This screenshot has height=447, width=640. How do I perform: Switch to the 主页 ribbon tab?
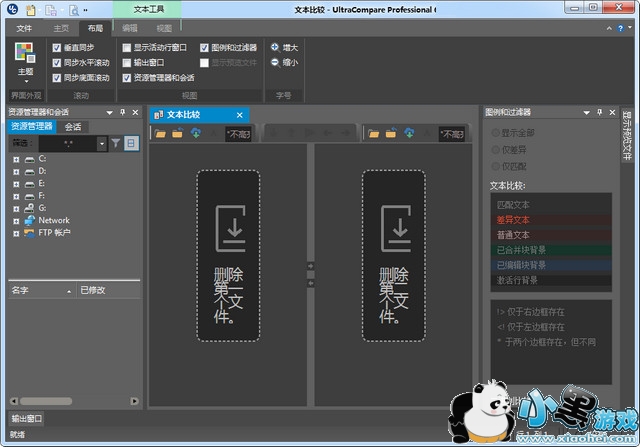pos(61,29)
